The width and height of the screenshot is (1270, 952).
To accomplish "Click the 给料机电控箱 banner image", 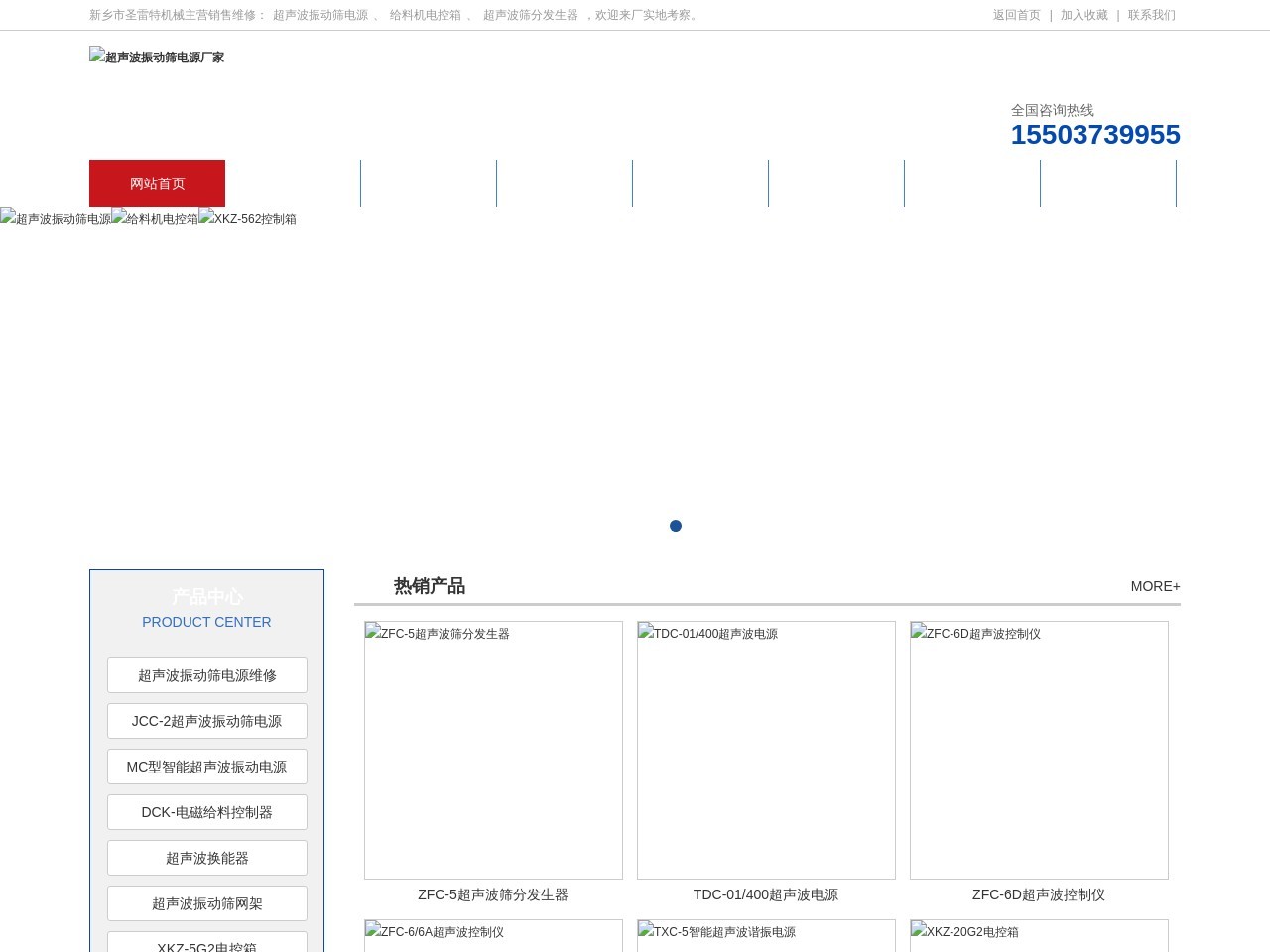I will tap(155, 219).
